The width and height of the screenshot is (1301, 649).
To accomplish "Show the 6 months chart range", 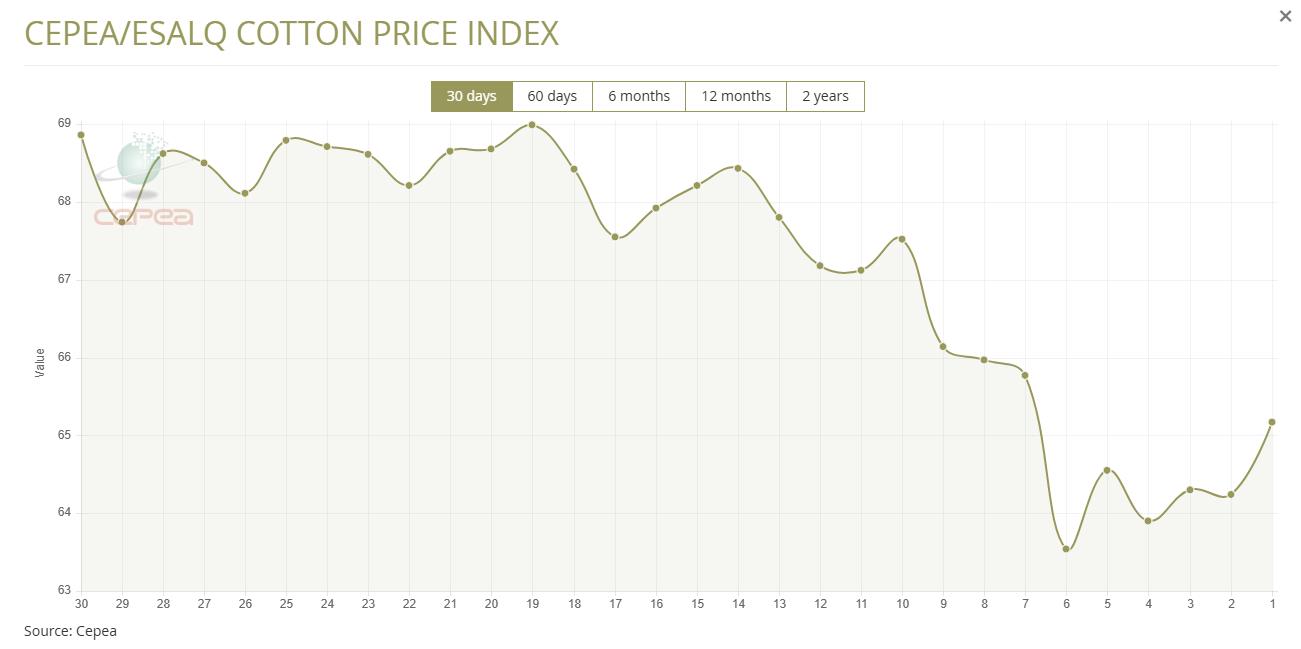I will point(638,96).
